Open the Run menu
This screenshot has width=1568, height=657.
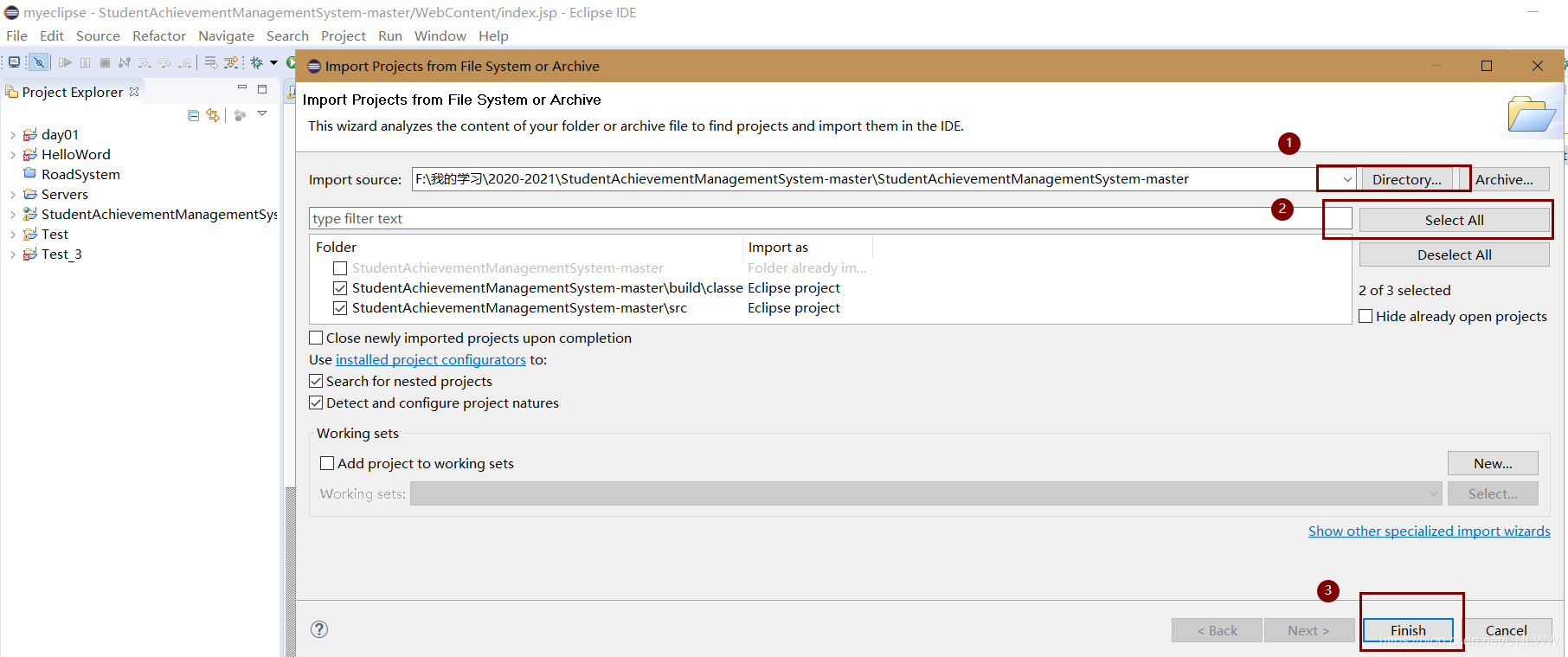(390, 35)
